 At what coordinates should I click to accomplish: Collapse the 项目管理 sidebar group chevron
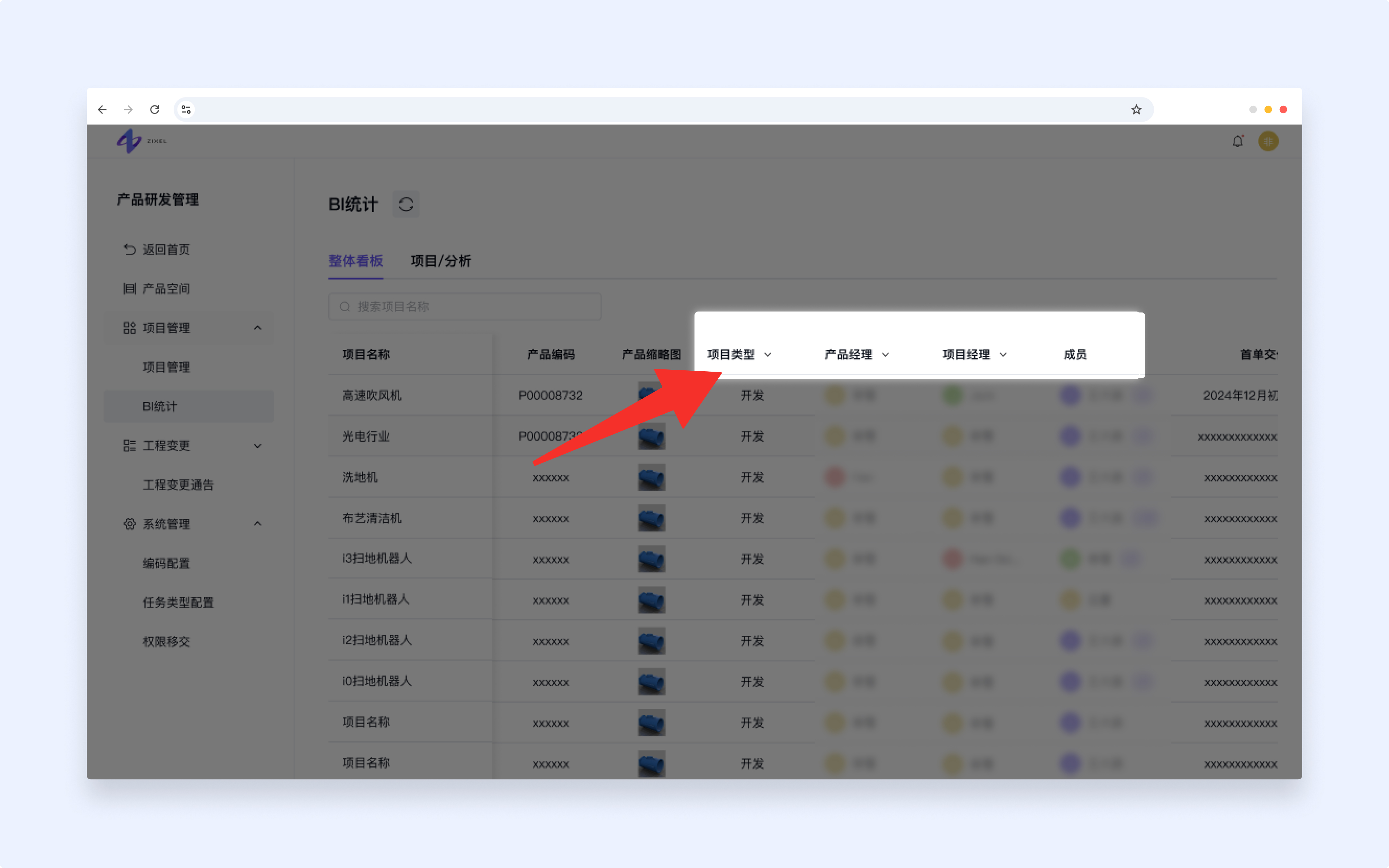click(x=258, y=328)
